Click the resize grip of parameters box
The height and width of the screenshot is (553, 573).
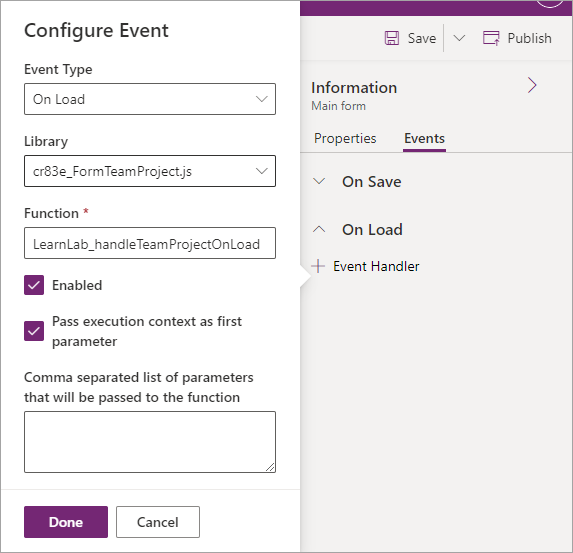(x=270, y=467)
